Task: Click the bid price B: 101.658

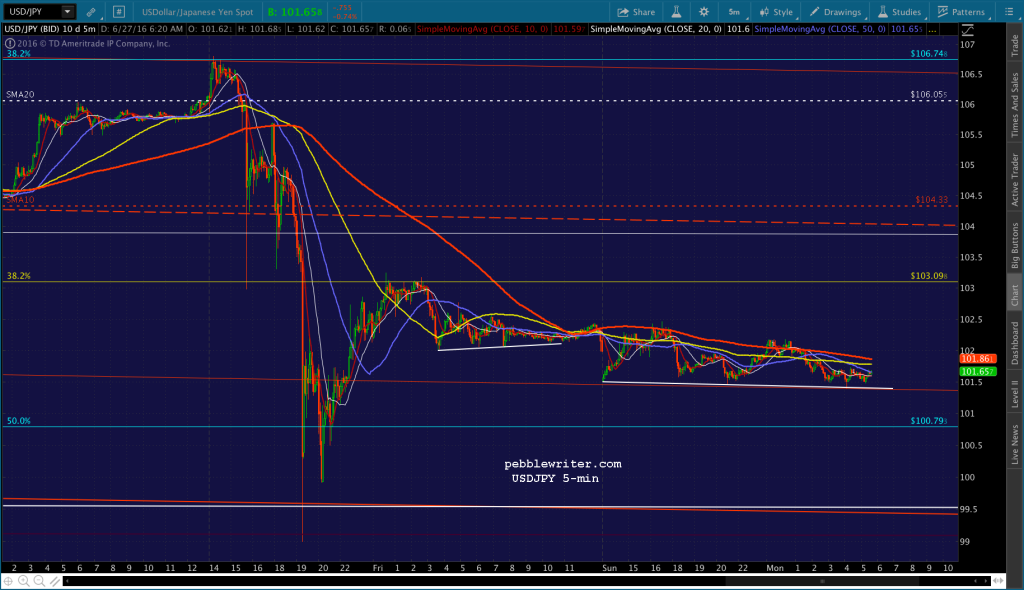Action: 295,12
